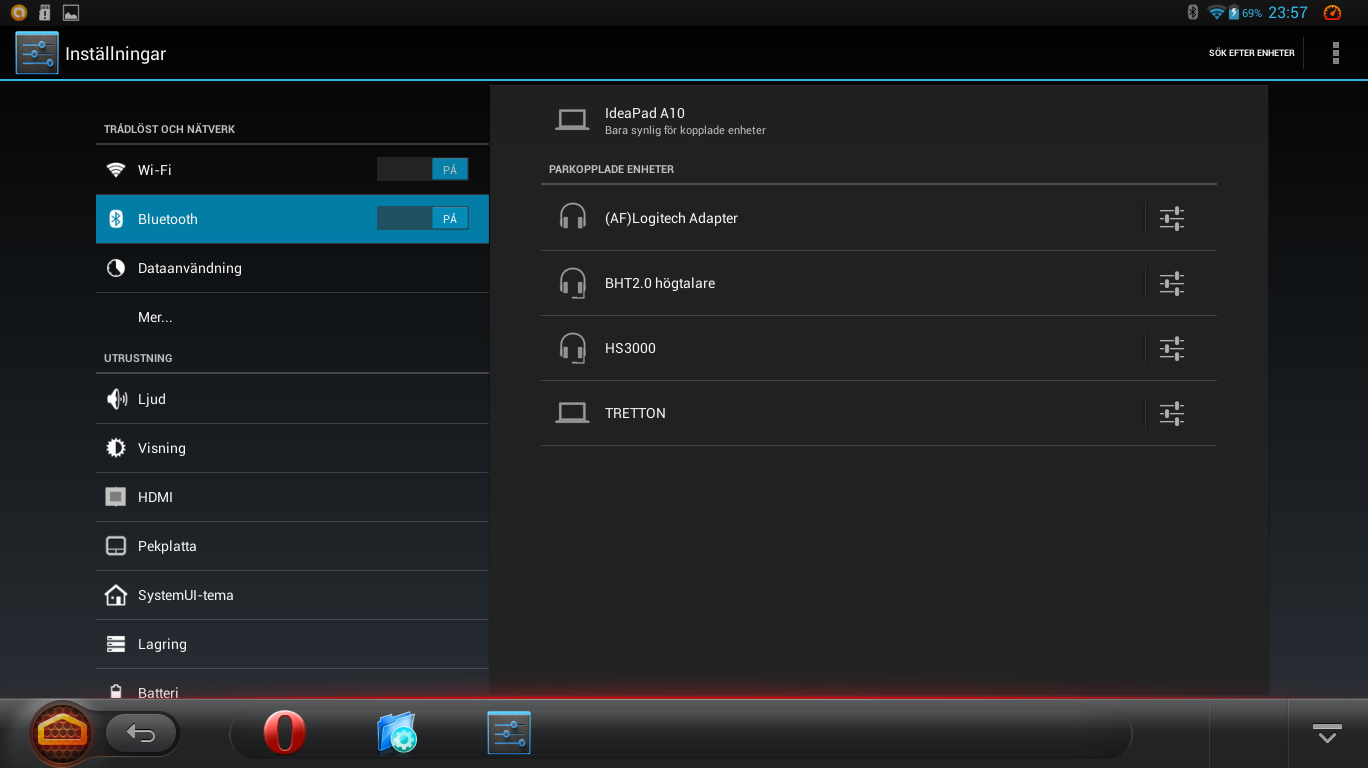Screen dimensions: 1368x768
Task: Click the (AF)Logitech Adapter headphone icon
Action: click(x=573, y=218)
